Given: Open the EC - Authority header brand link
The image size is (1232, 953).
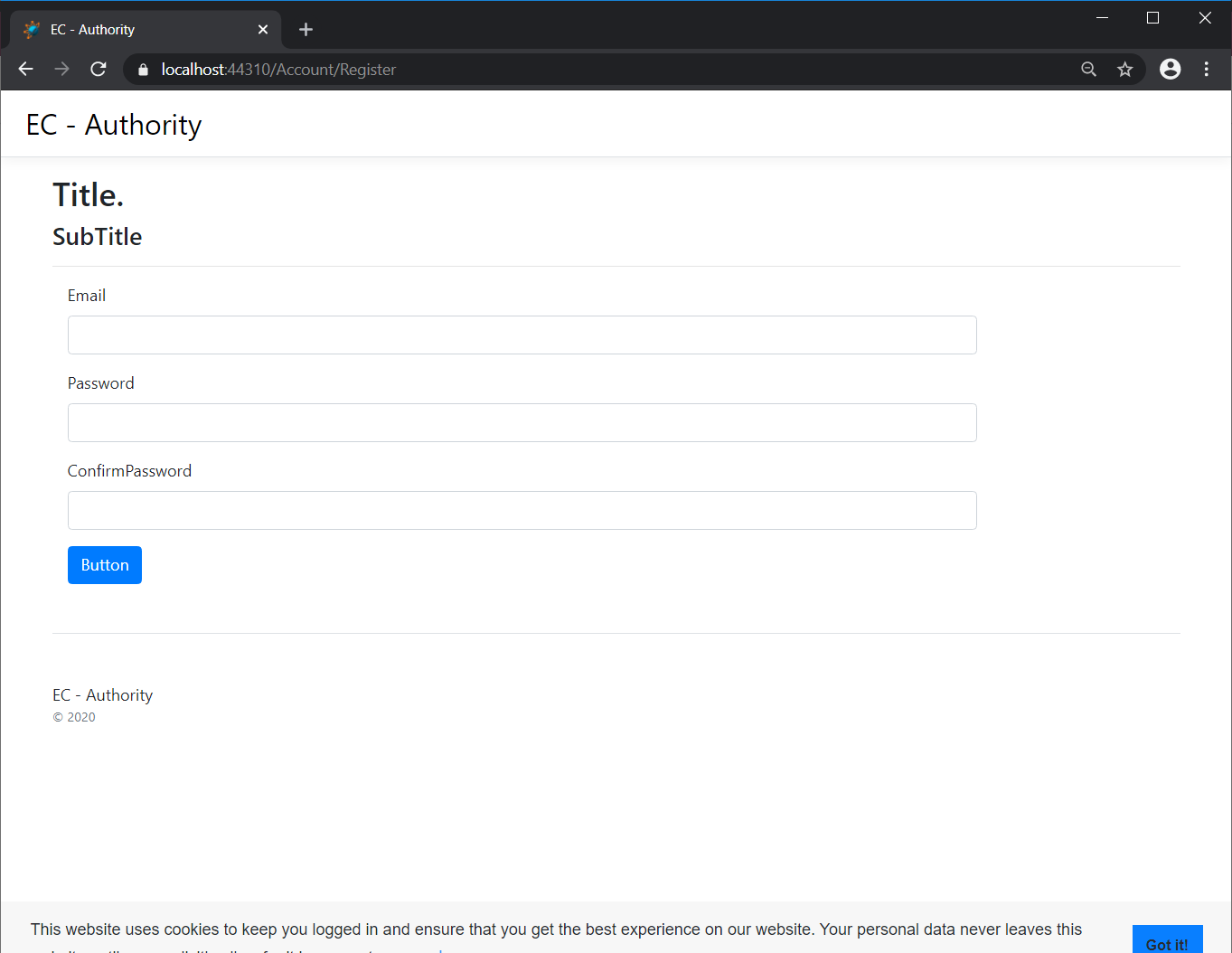Looking at the screenshot, I should 113,124.
